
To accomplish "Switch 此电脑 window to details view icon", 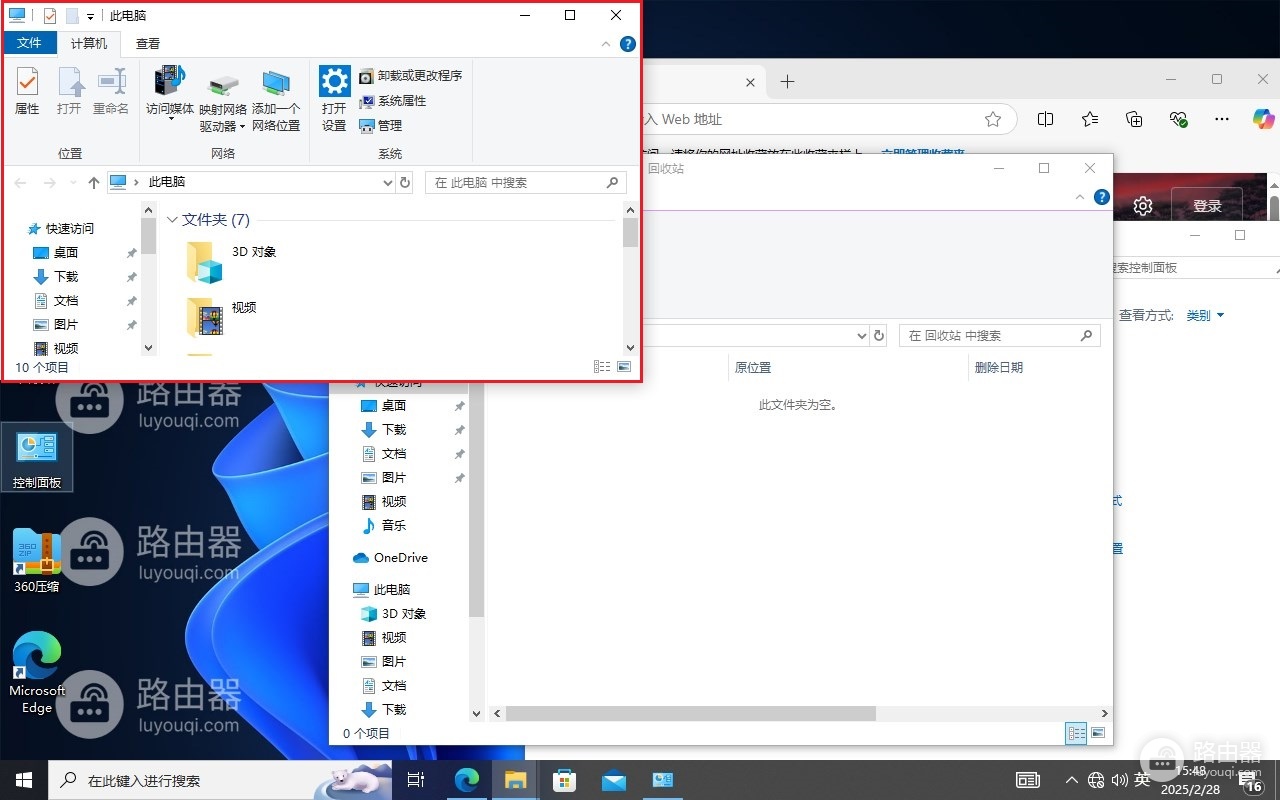I will click(x=602, y=367).
